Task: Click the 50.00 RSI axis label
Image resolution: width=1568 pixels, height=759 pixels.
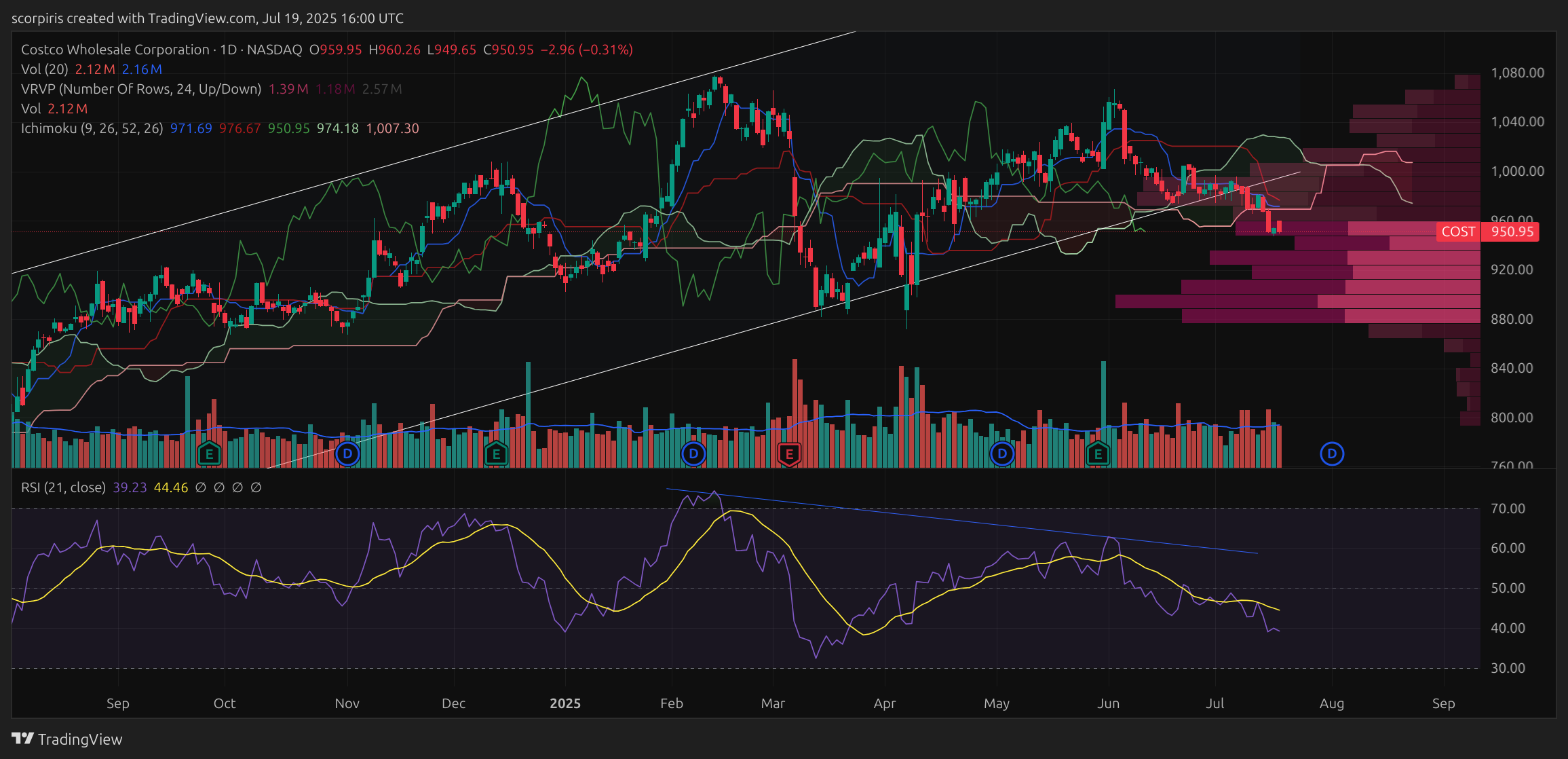Action: pyautogui.click(x=1508, y=588)
